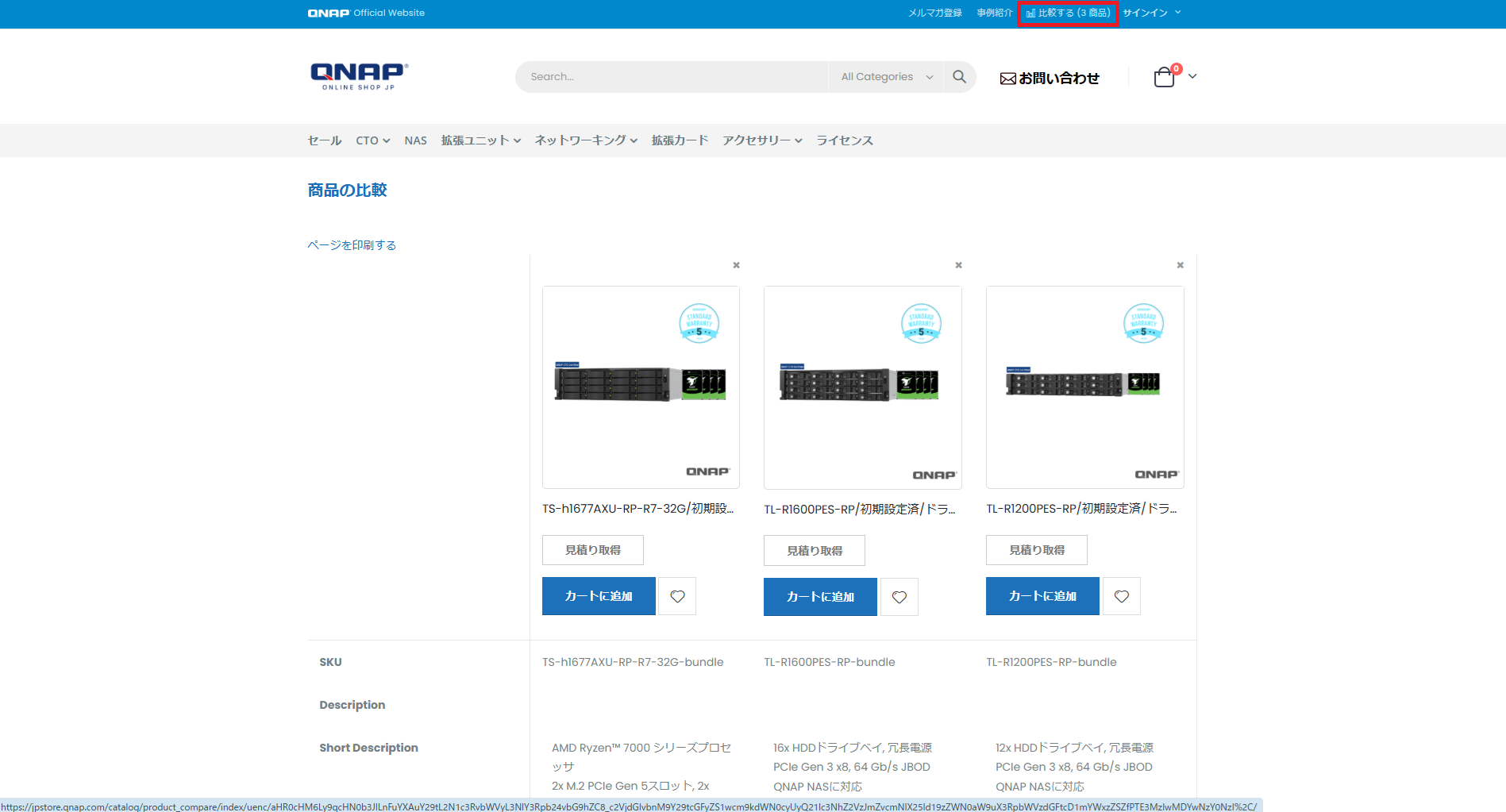Select SKU text TL-R1600PES-RP-bundle

pyautogui.click(x=830, y=662)
